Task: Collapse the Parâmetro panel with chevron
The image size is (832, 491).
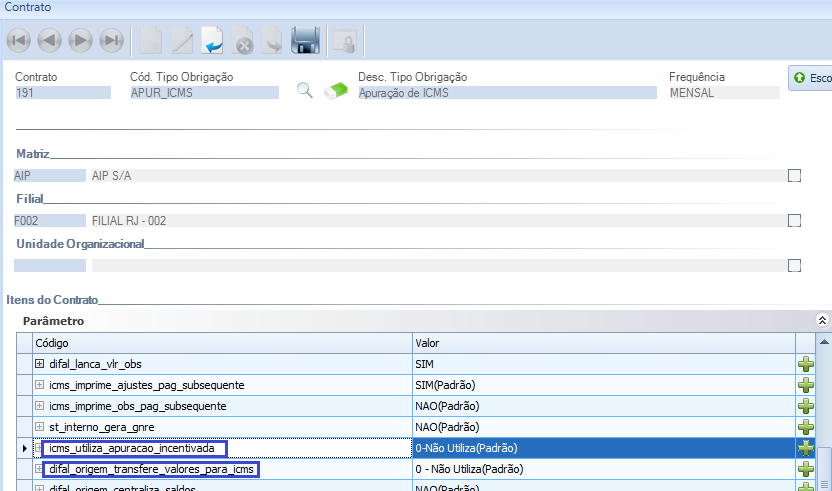Action: (822, 321)
